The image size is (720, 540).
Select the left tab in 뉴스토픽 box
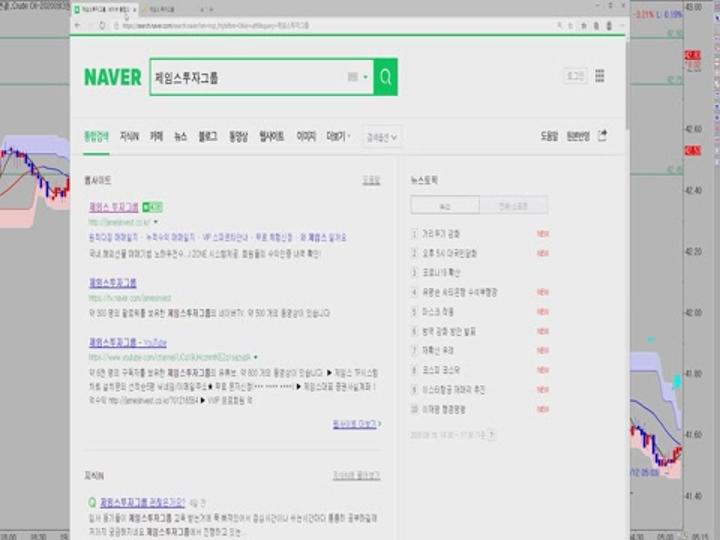click(x=445, y=205)
